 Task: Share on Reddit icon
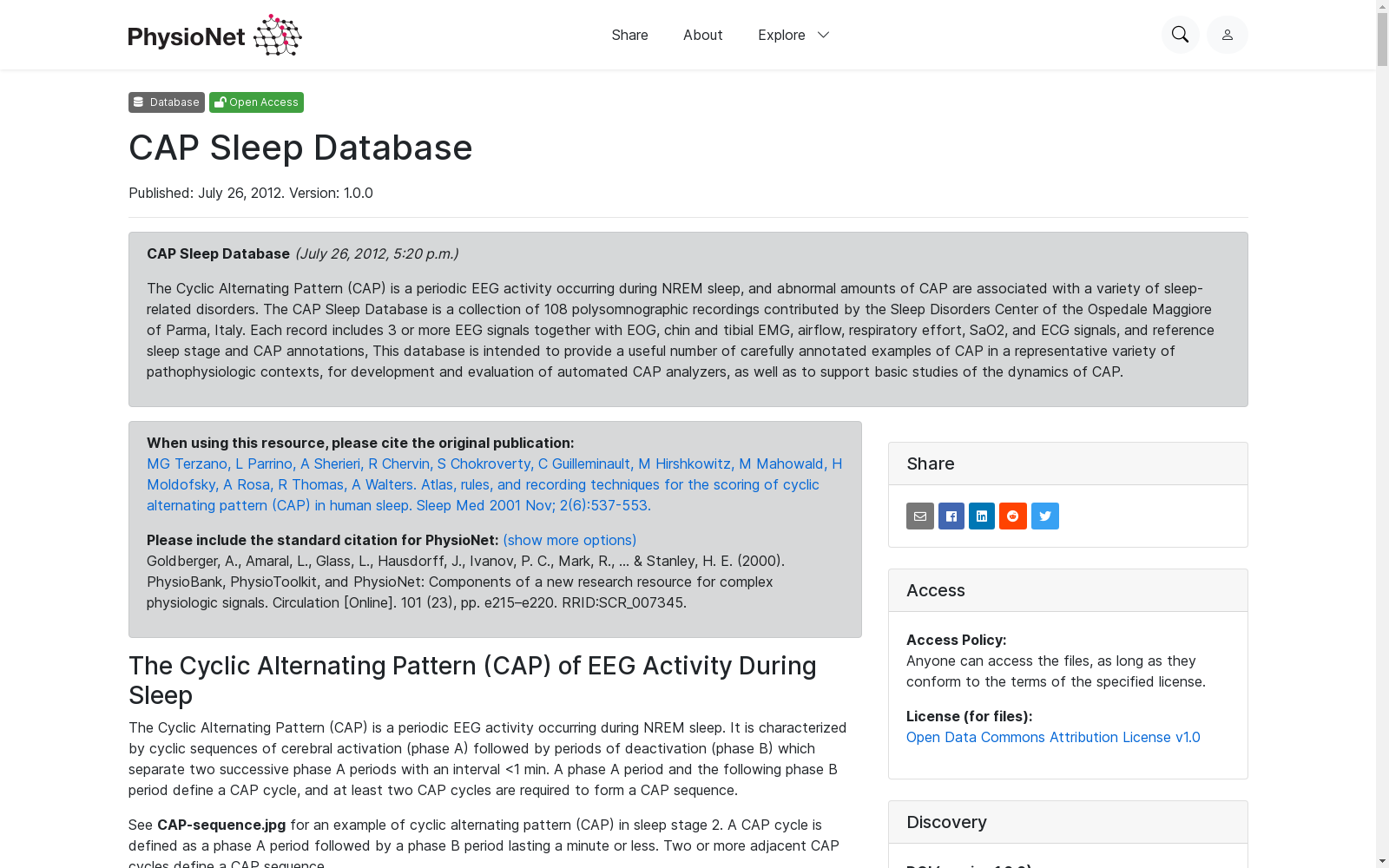click(1013, 516)
